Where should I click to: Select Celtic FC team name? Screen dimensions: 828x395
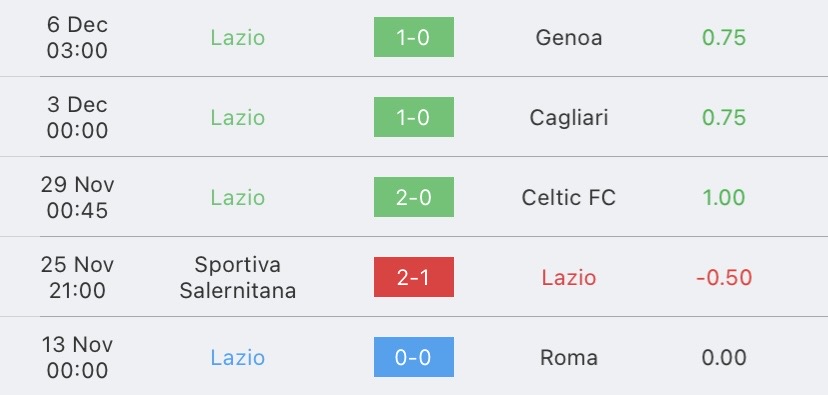coord(569,198)
